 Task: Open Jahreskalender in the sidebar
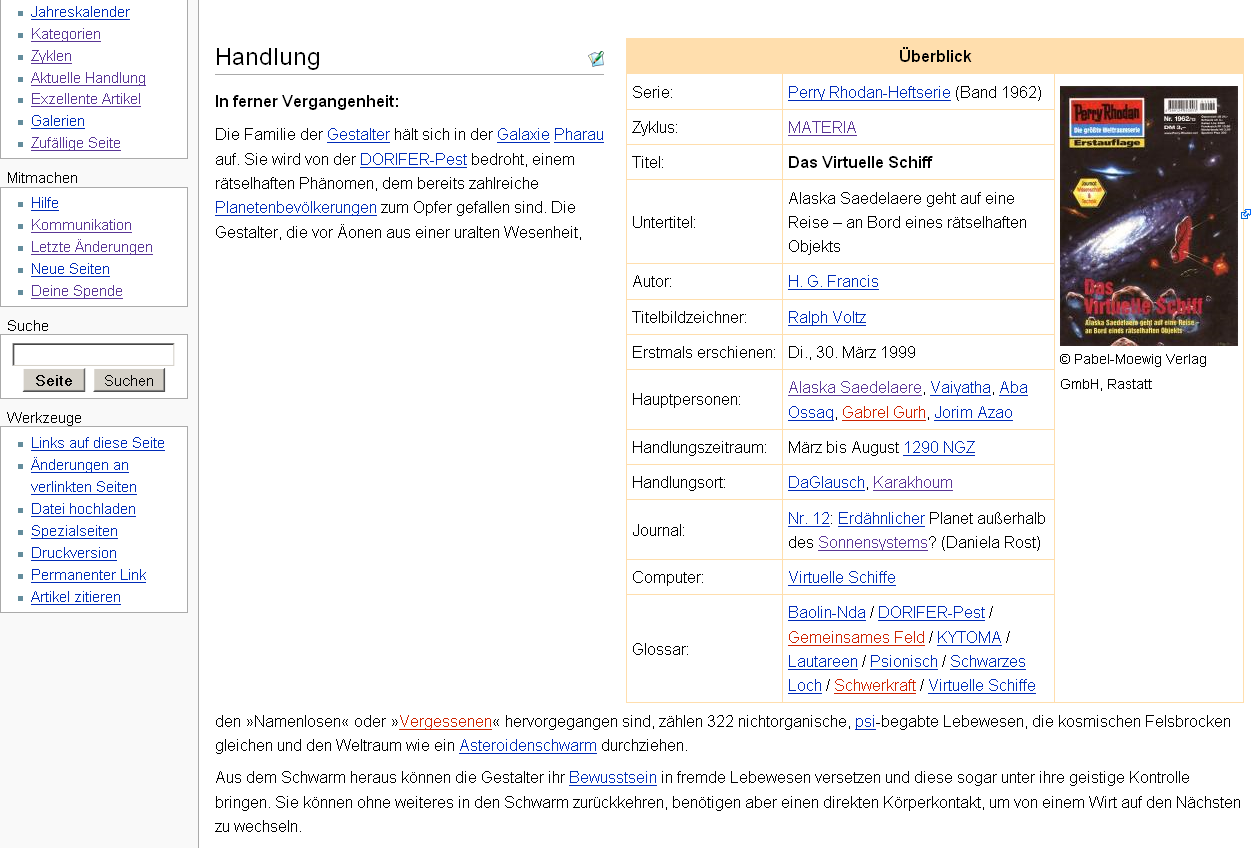pyautogui.click(x=79, y=12)
